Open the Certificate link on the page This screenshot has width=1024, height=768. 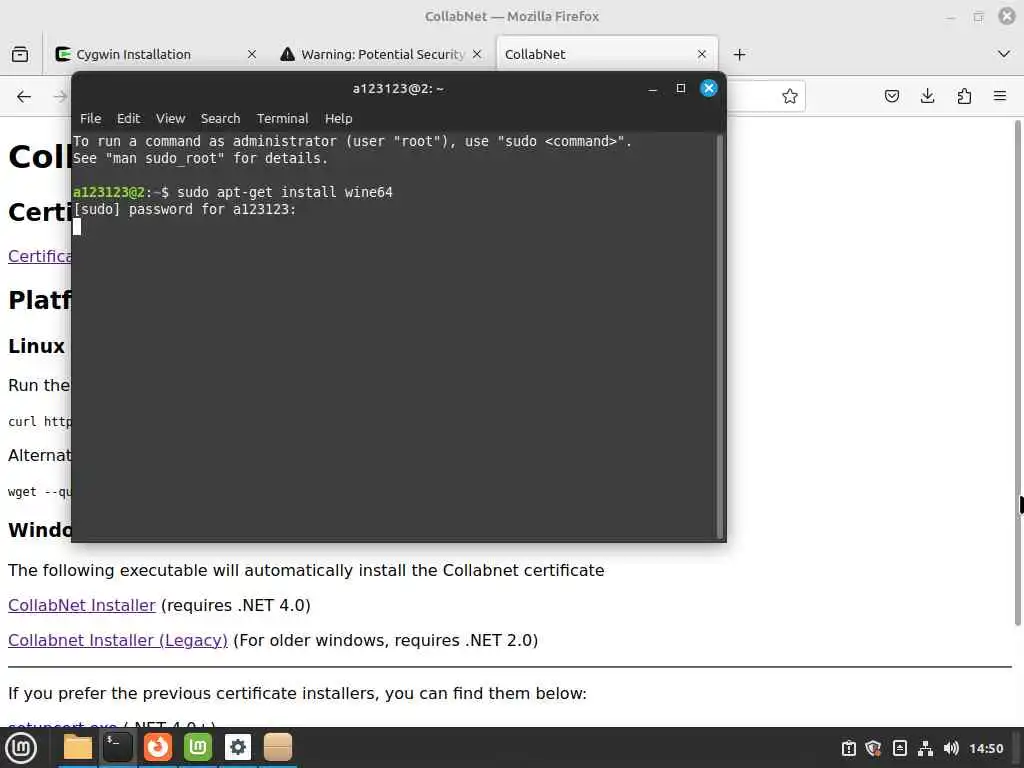click(40, 256)
